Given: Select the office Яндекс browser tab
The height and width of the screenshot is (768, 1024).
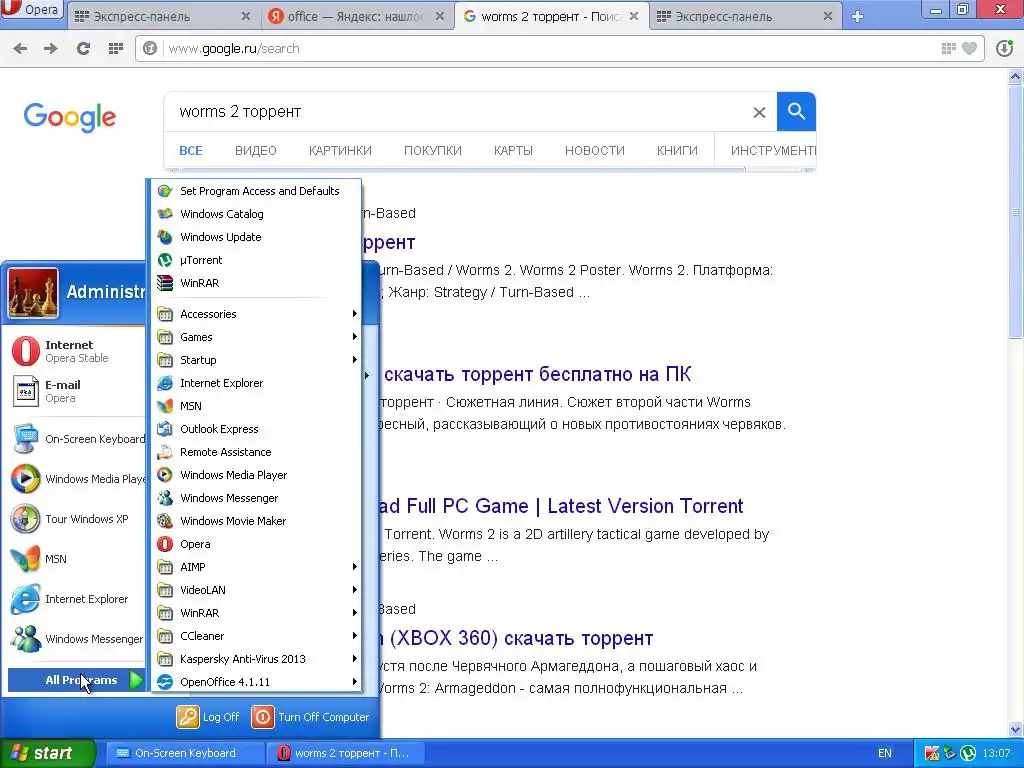Looking at the screenshot, I should 356,16.
